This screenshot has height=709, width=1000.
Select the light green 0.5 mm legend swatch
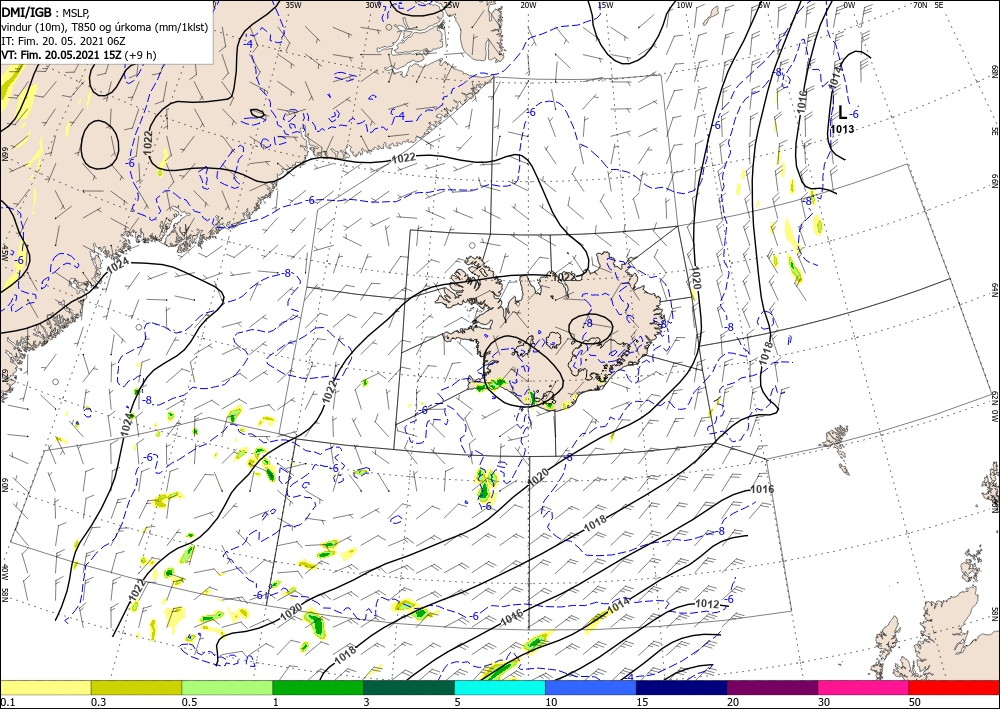227,687
